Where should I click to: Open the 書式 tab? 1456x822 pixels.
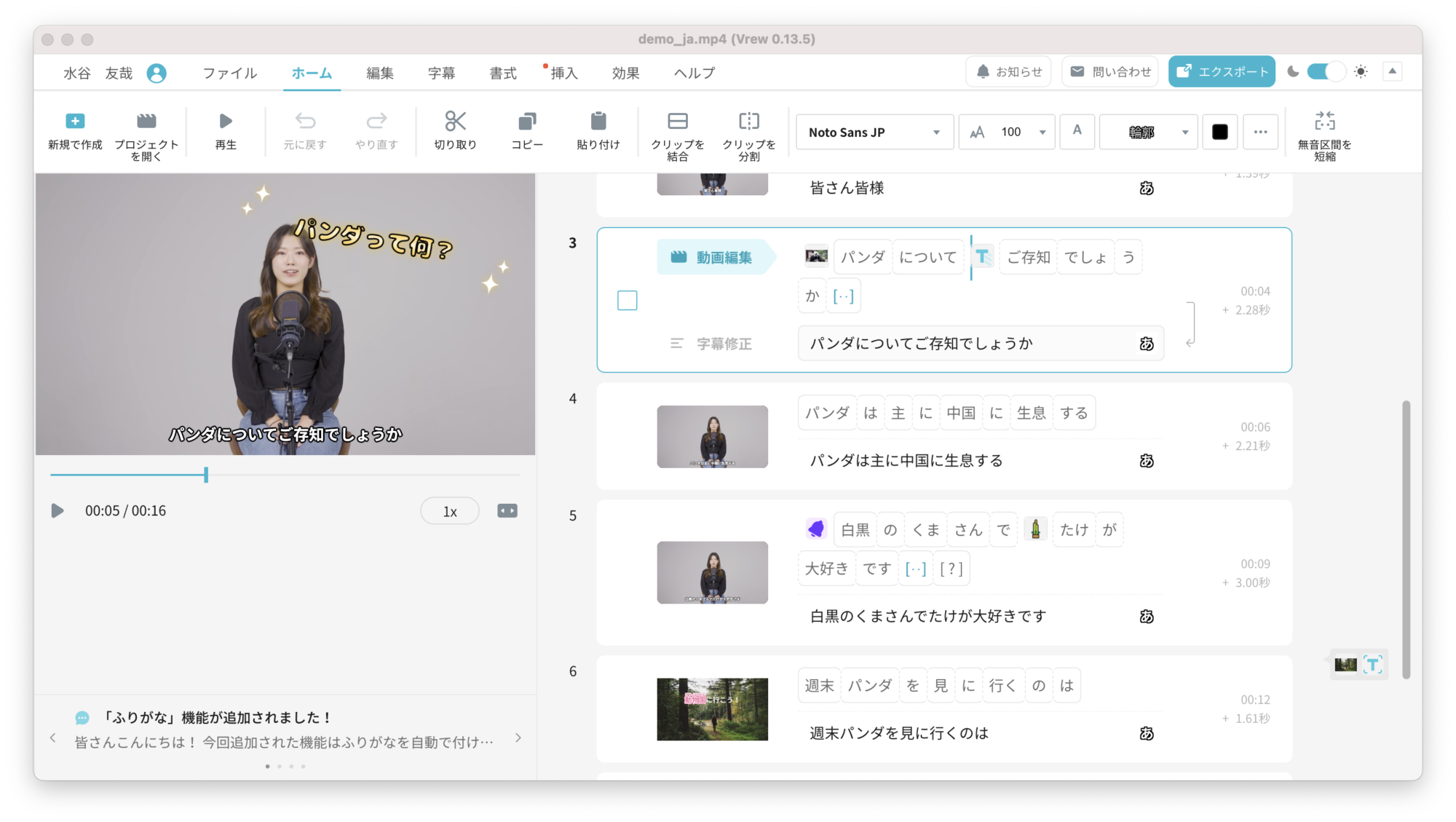pyautogui.click(x=503, y=73)
